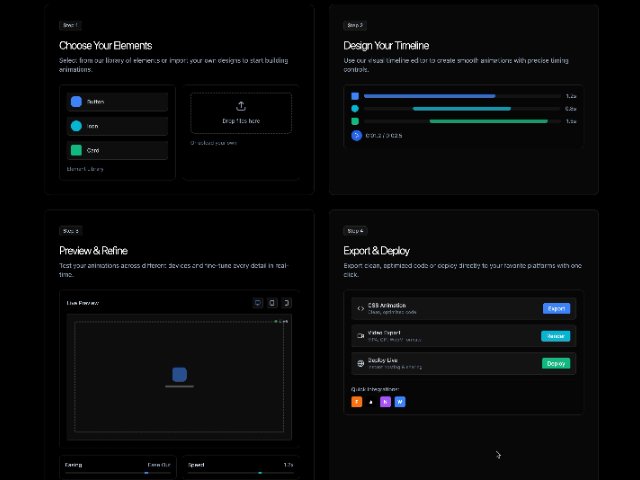Click the Live Preview label

click(x=83, y=303)
